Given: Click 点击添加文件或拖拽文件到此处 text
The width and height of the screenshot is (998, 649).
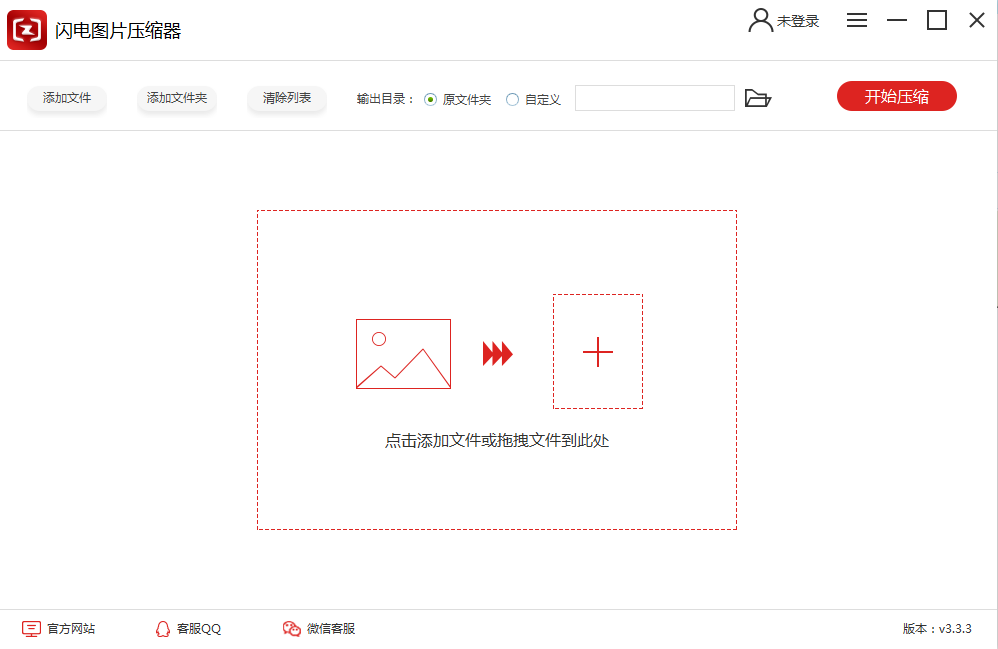Looking at the screenshot, I should tap(497, 441).
